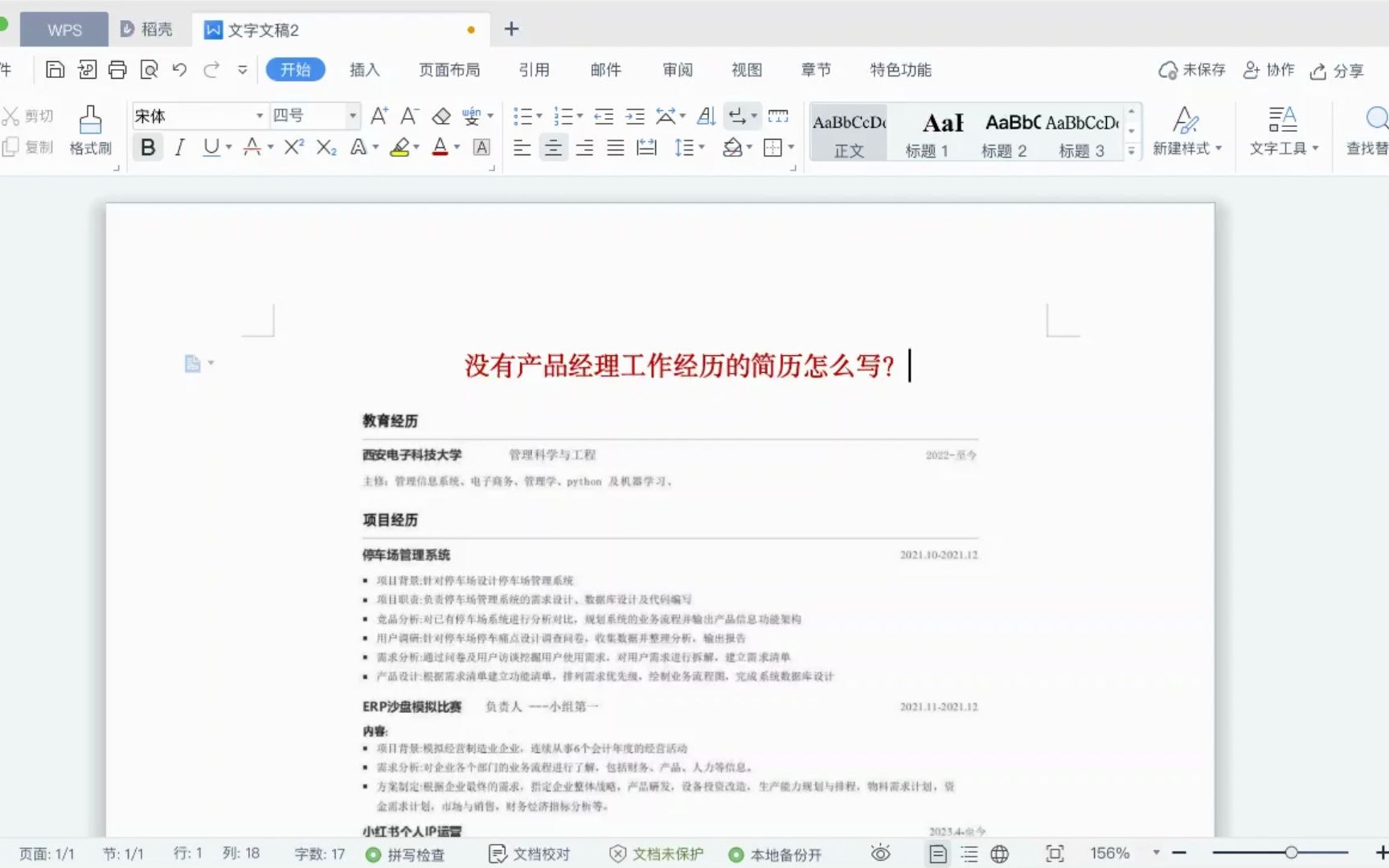Increase paragraph indent
Viewport: 1389px width, 868px height.
tap(635, 117)
